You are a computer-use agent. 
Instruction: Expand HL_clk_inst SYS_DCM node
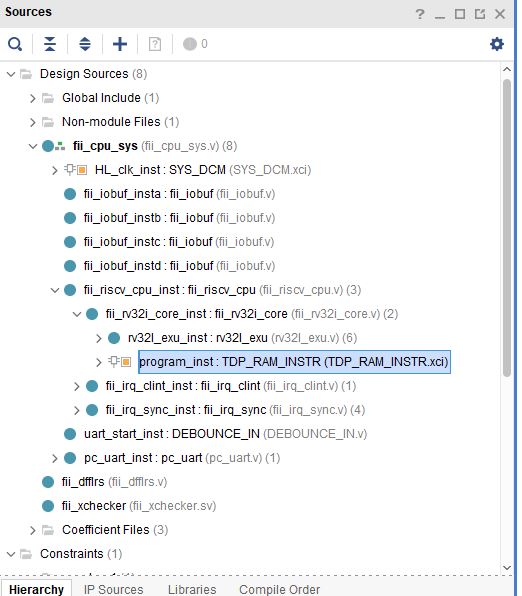[55, 170]
